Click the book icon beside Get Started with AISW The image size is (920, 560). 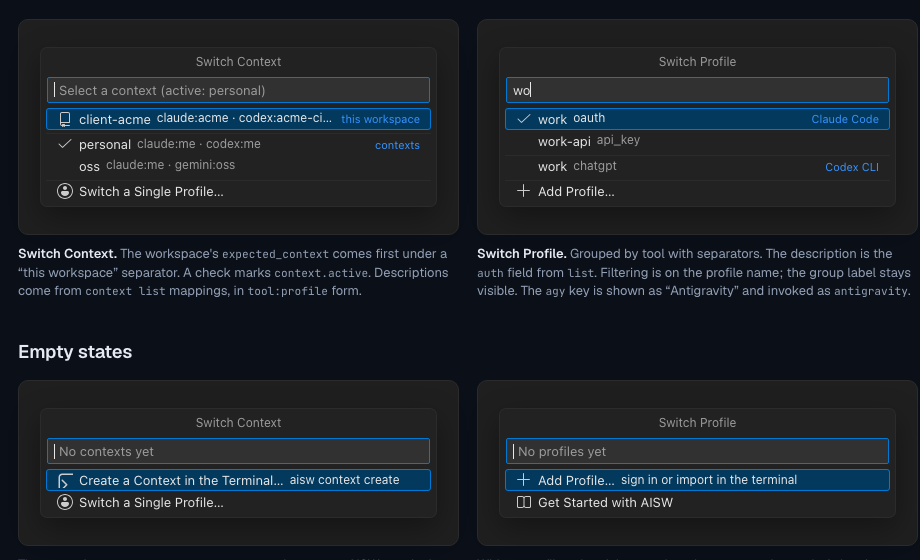(524, 502)
